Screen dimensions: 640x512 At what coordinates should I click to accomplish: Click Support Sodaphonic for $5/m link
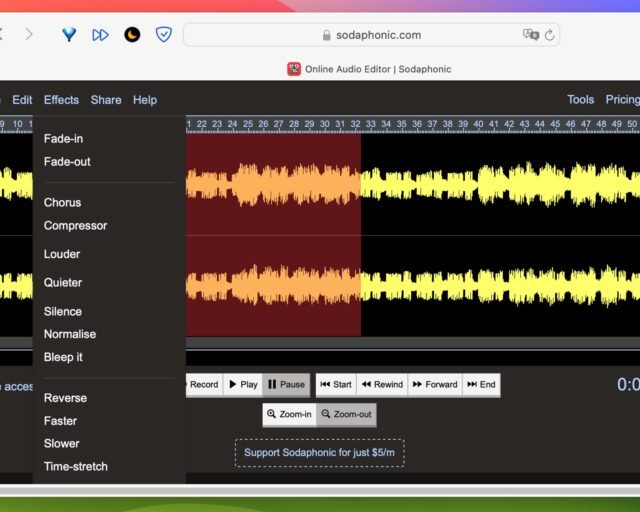319,453
